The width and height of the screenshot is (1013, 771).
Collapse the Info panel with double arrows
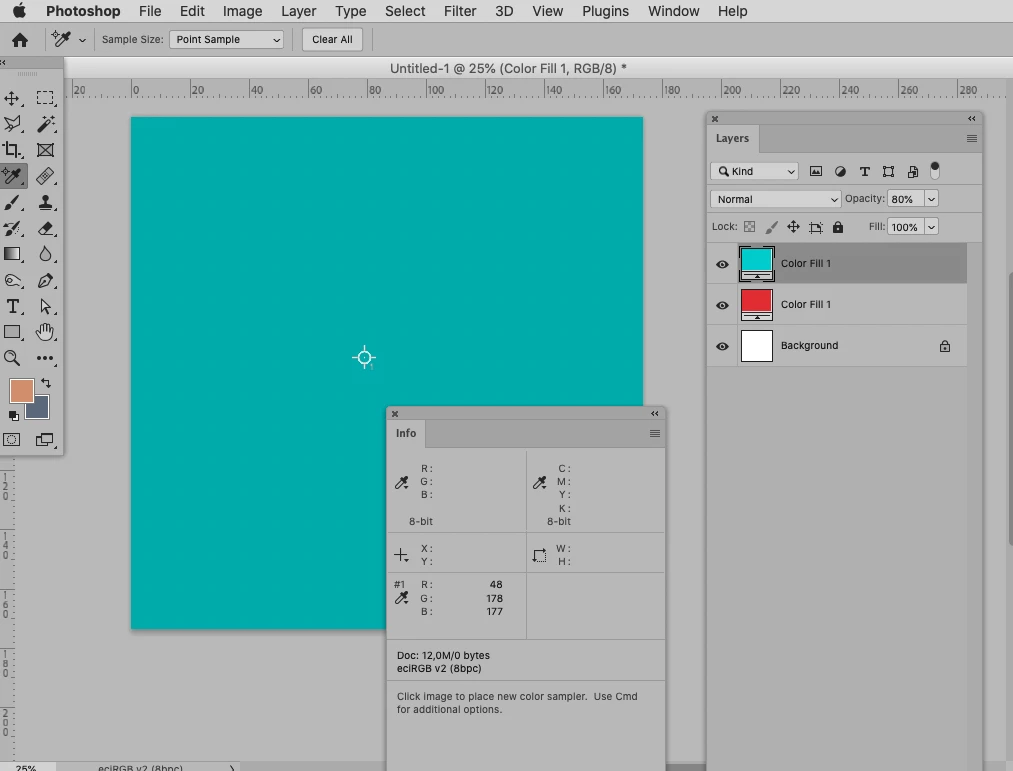(x=654, y=414)
